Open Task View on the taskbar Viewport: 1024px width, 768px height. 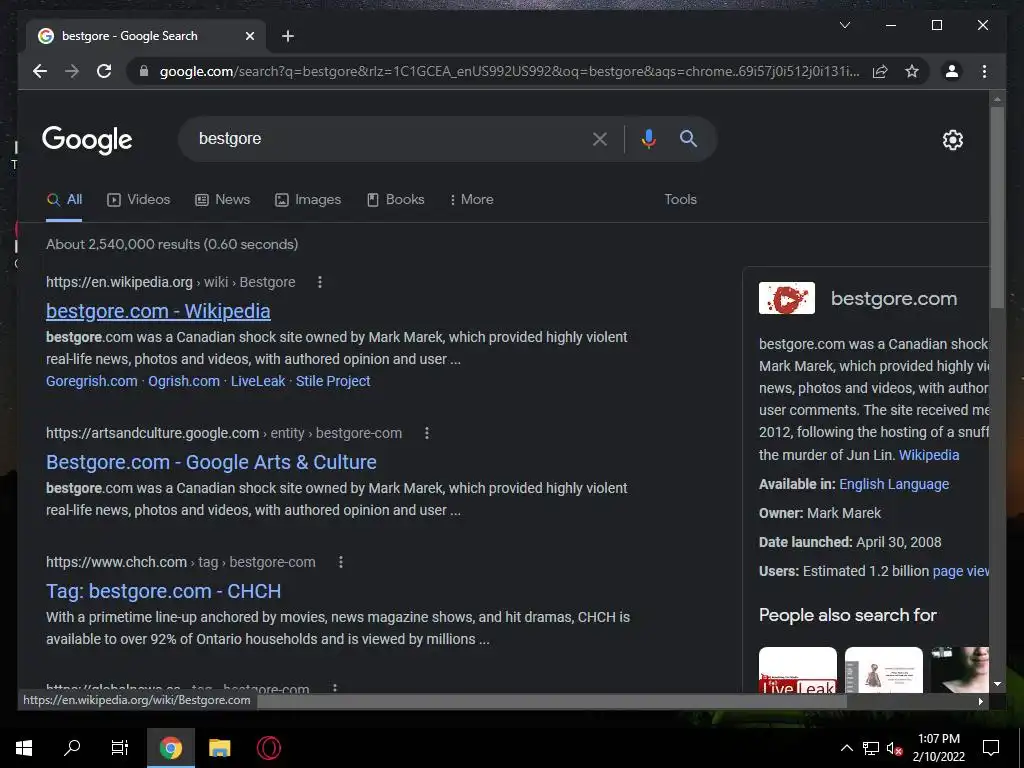pos(120,748)
